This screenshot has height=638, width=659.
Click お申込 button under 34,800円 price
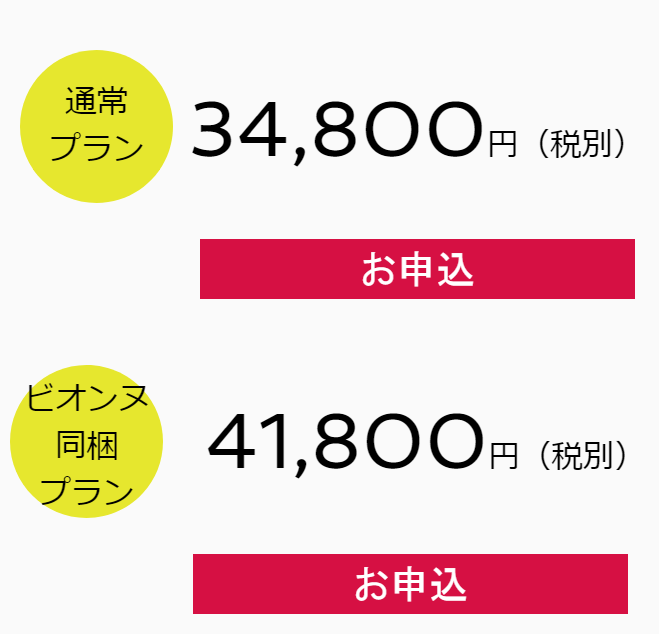[x=417, y=269]
